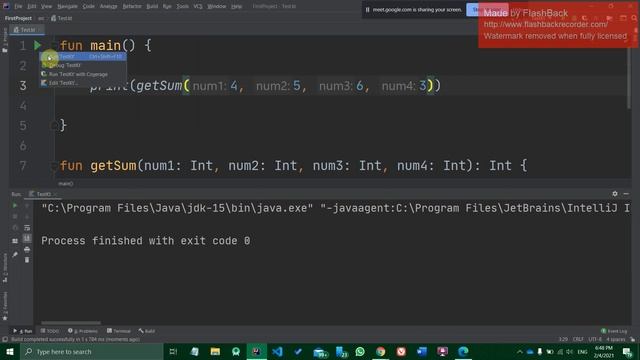Screen dimensions: 640x360
Task: Click the src breadcrumb segment
Action: (41, 18)
